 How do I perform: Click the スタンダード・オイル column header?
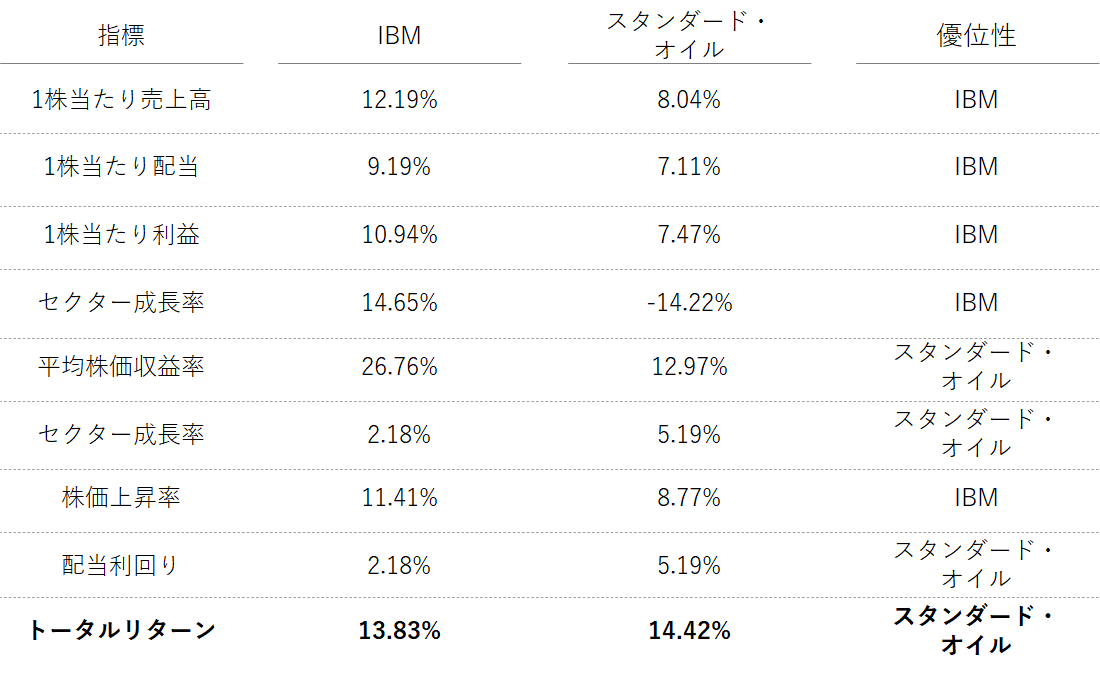pyautogui.click(x=689, y=35)
